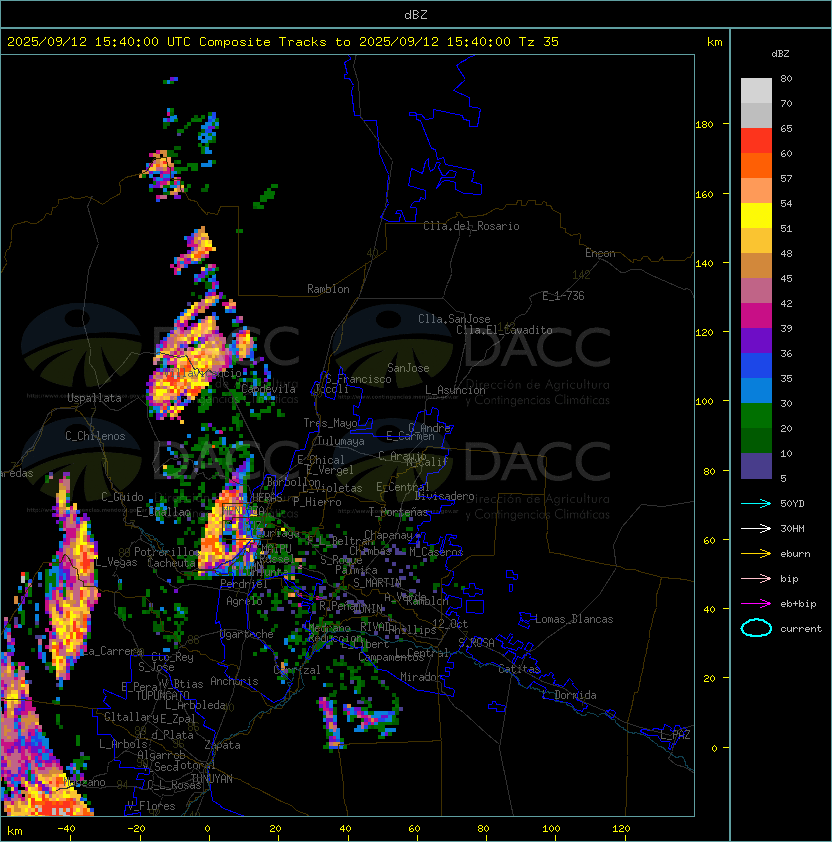
Task: Click the 'Potrerillos' place label
Action: pyautogui.click(x=168, y=552)
